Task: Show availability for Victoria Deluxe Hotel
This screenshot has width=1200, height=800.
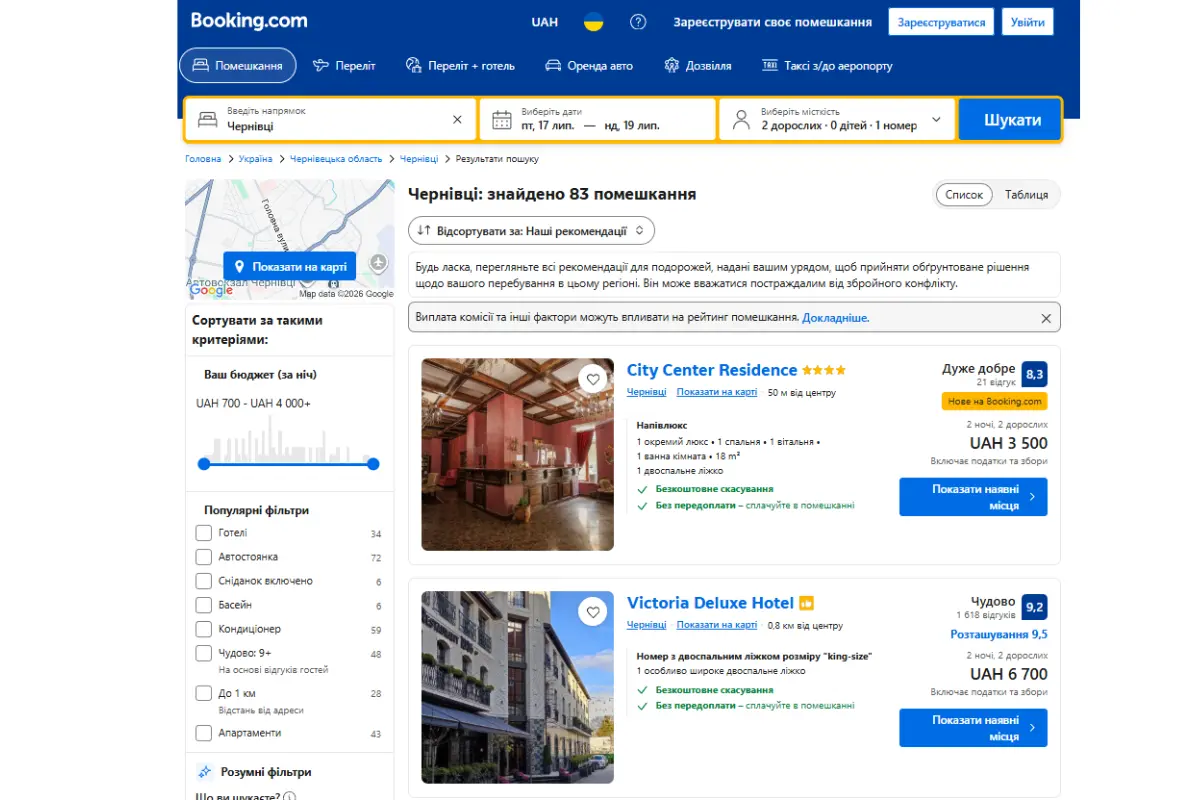Action: (973, 728)
